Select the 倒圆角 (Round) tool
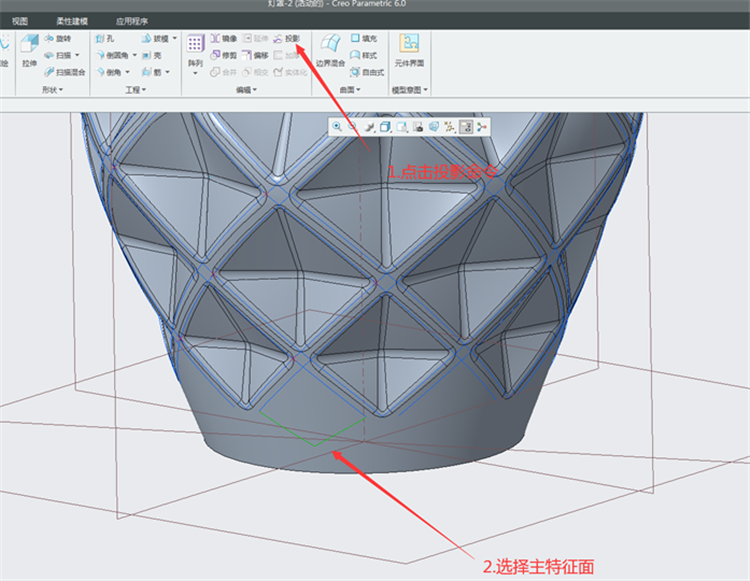Screen dimensions: 750x581 click(112, 55)
